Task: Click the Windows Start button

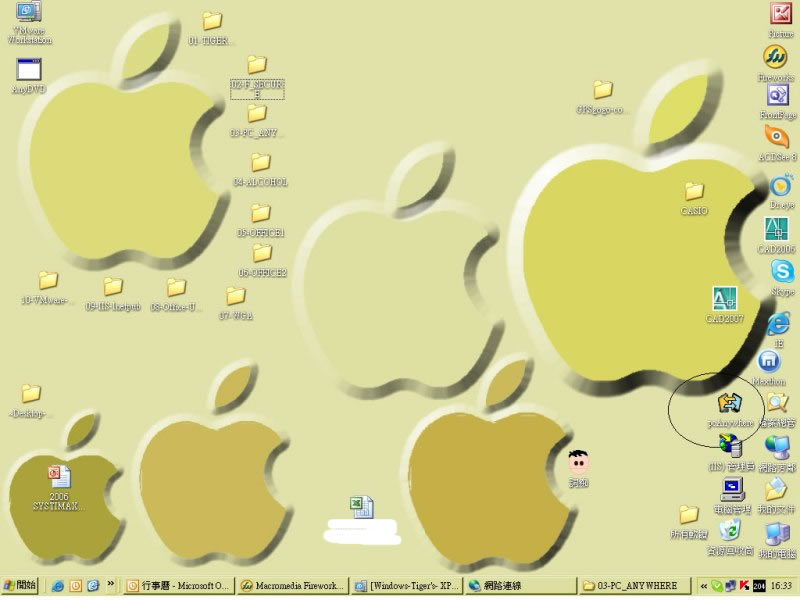Action: click(x=20, y=585)
